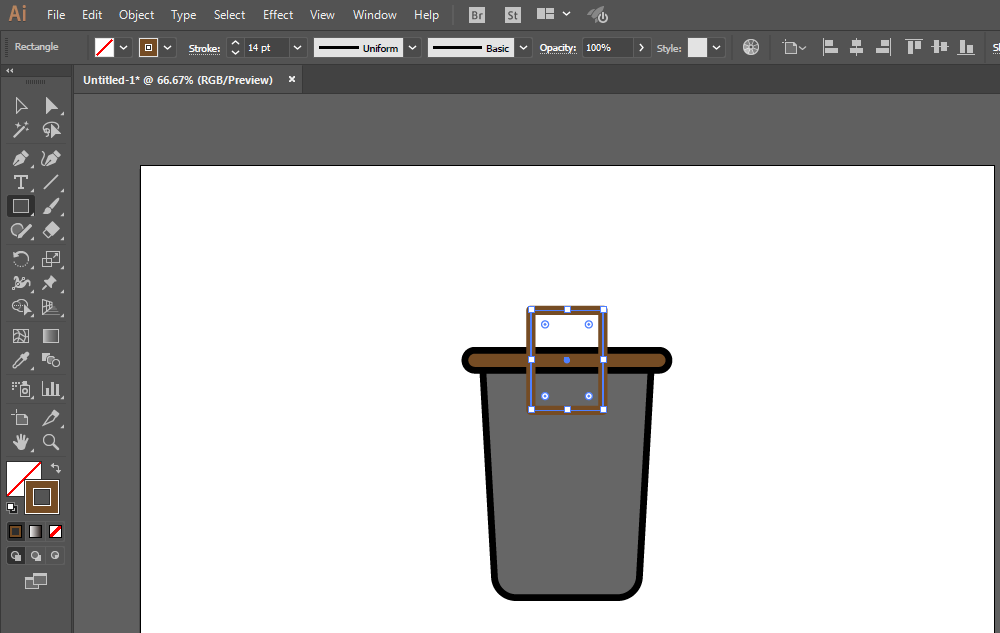Set paint mode to None
The width and height of the screenshot is (1000, 633).
tap(56, 531)
